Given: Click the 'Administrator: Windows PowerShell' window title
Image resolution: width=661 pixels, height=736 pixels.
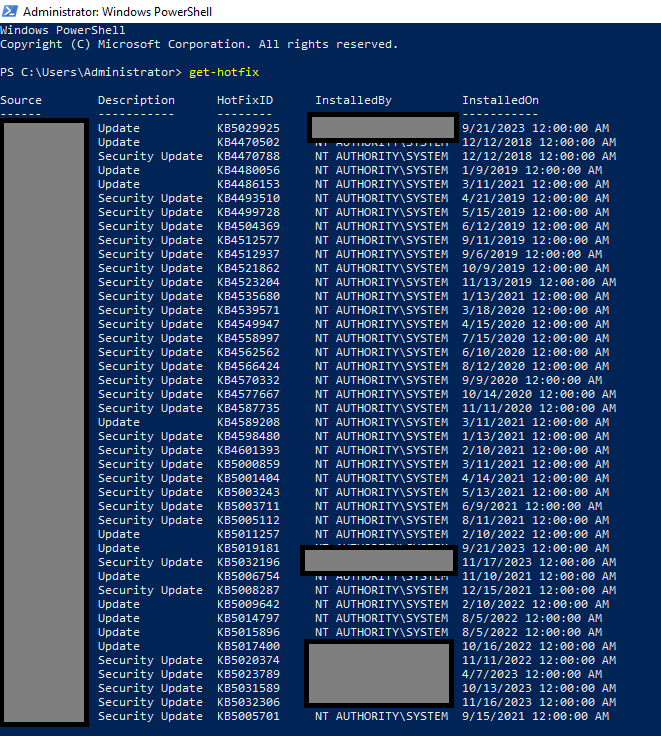Looking at the screenshot, I should (117, 12).
